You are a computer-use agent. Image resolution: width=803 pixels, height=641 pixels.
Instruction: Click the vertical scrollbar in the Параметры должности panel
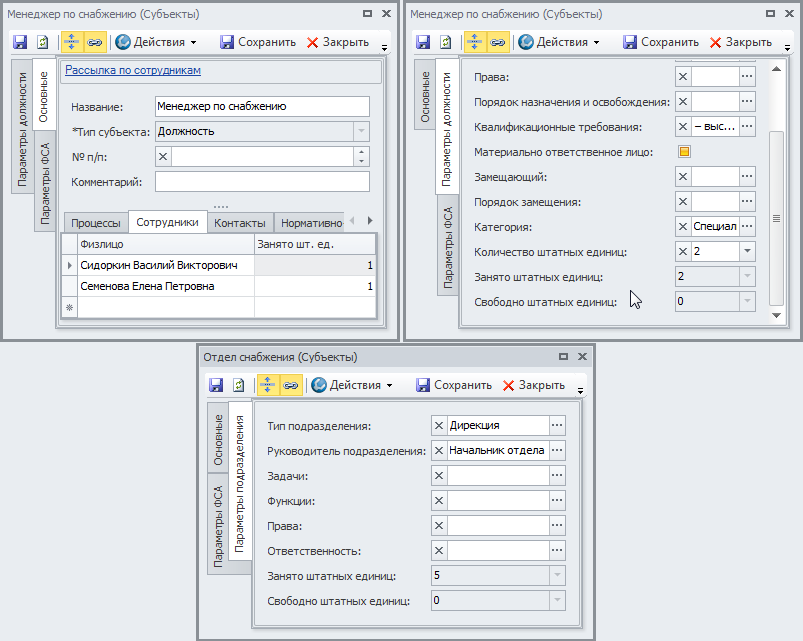pos(776,218)
